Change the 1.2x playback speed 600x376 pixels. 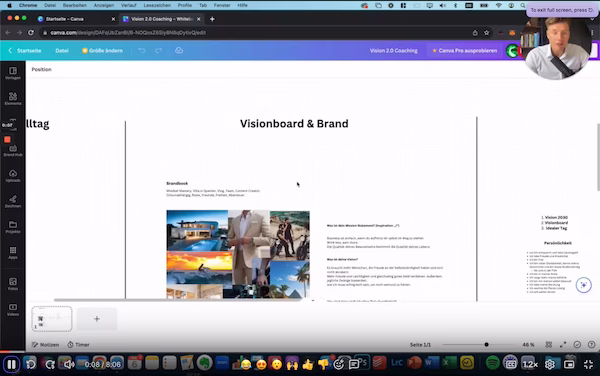click(530, 364)
